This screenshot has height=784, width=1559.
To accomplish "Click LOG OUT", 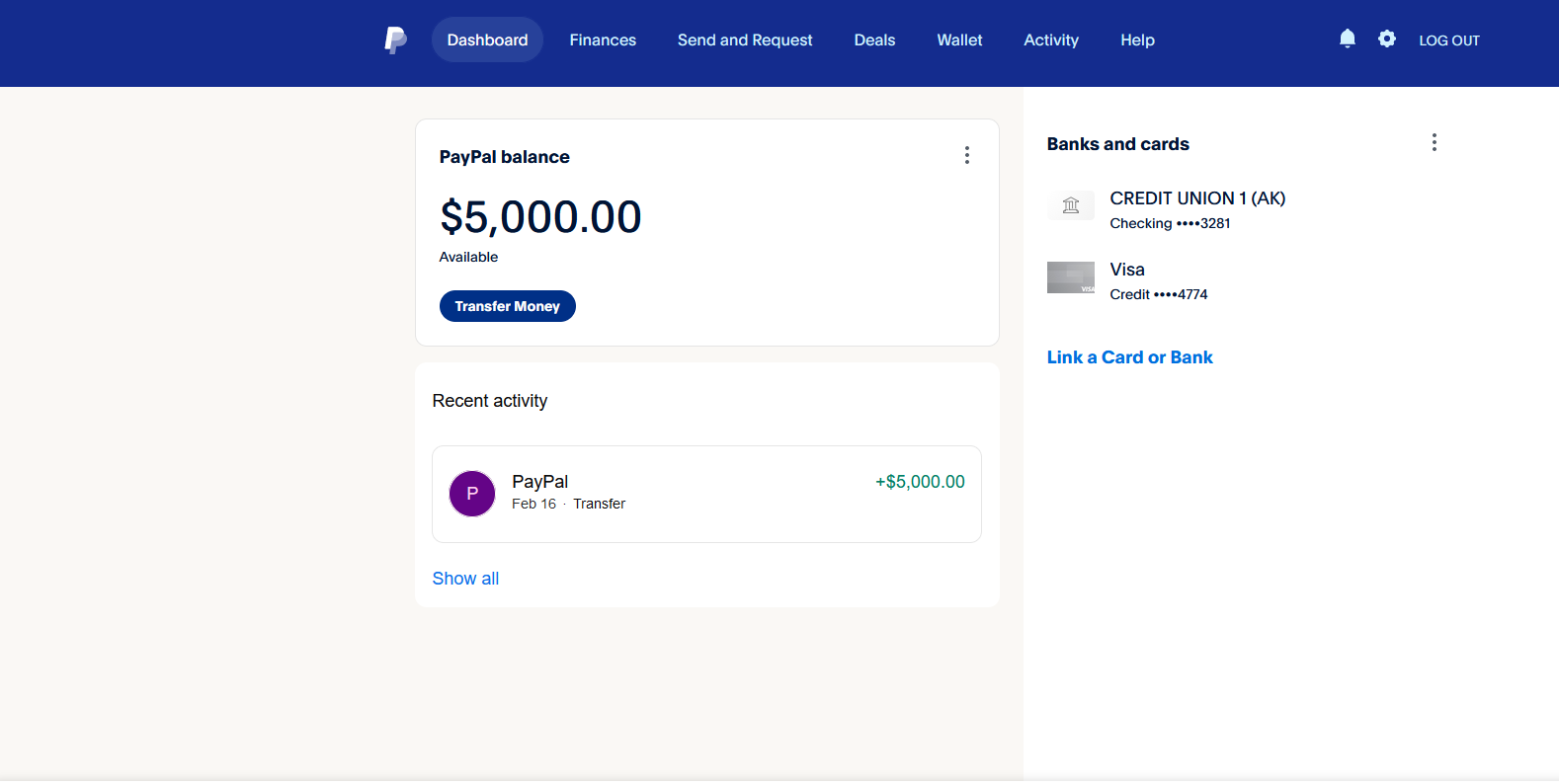I will point(1449,40).
